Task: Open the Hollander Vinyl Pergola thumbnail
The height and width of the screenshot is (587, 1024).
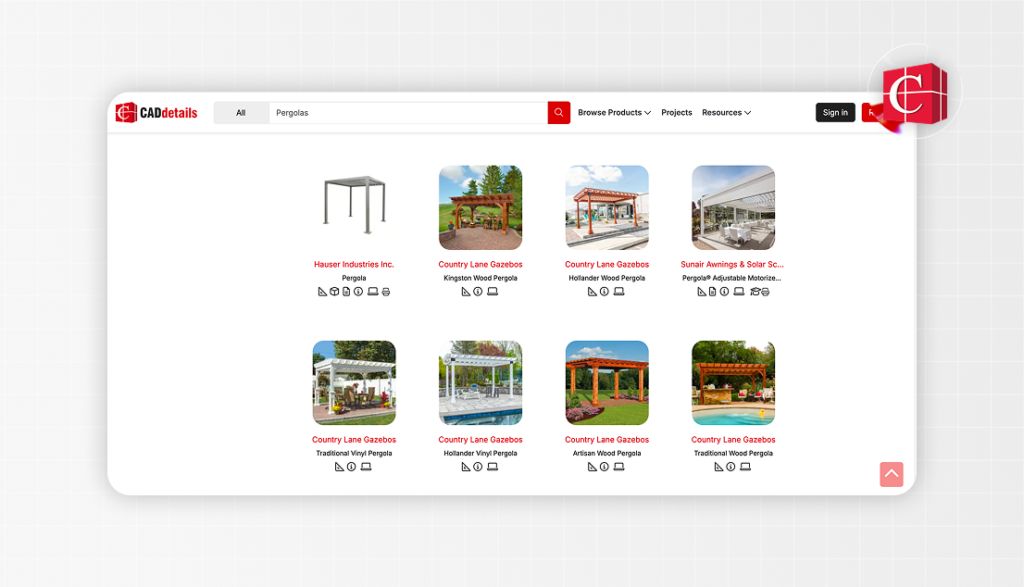Action: click(481, 383)
